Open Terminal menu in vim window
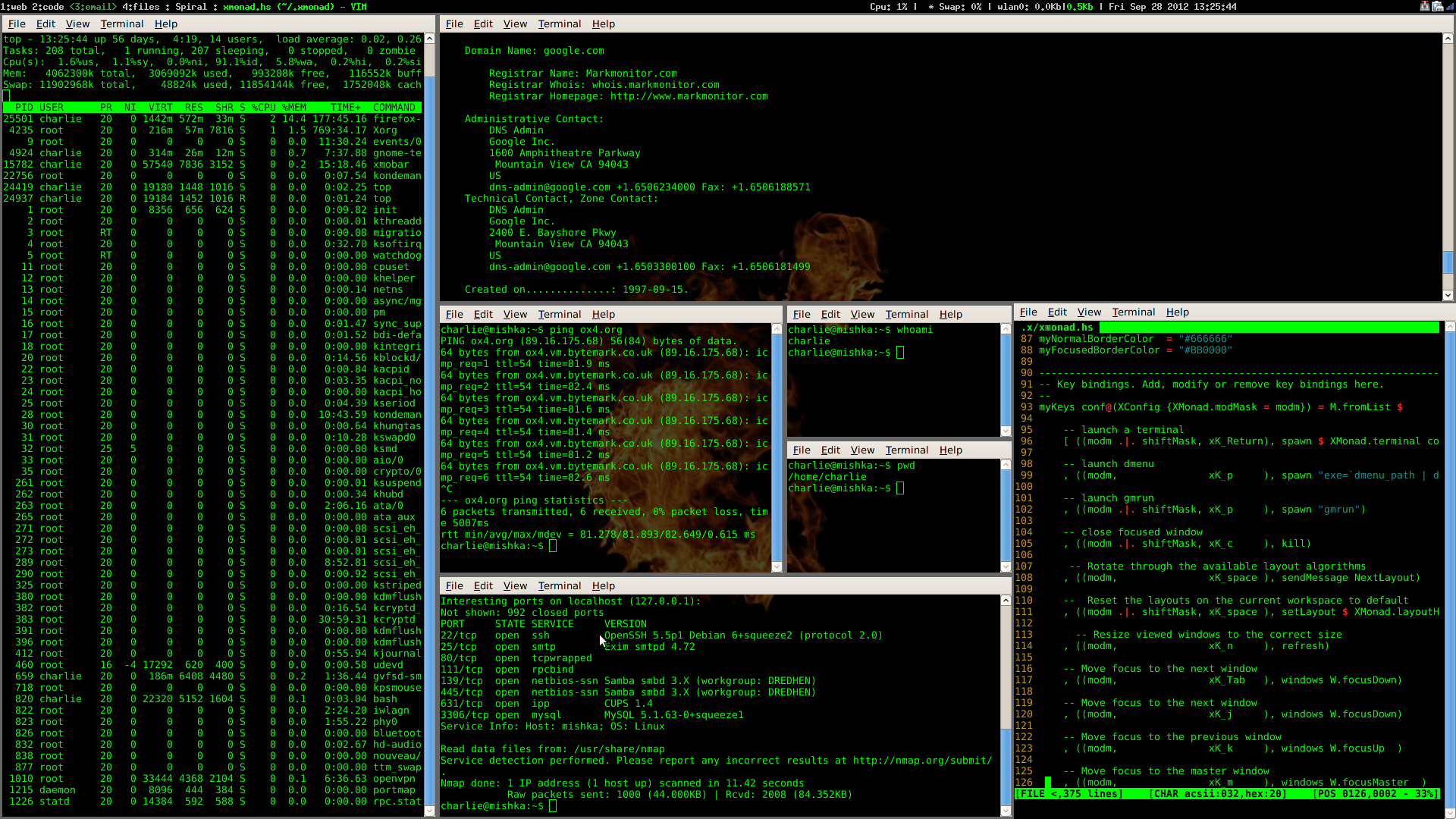Screen dimensions: 1456x819 pos(1133,312)
